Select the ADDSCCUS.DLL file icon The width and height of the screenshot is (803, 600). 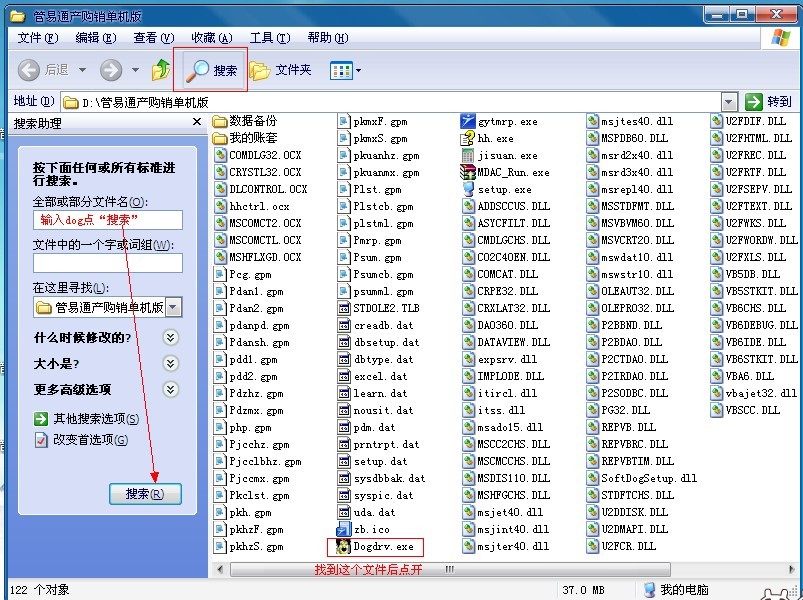click(x=468, y=206)
